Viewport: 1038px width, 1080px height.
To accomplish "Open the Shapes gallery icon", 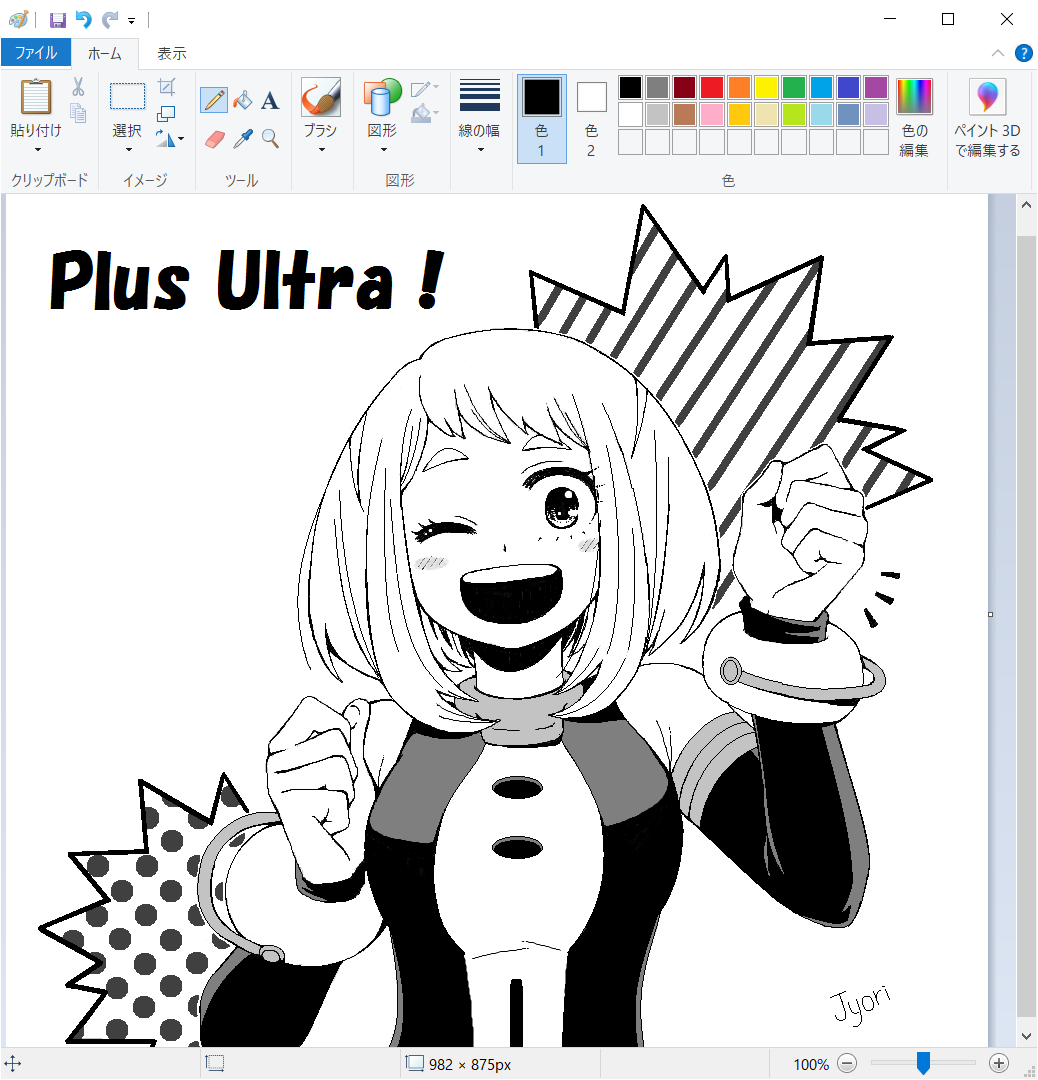I will 382,96.
